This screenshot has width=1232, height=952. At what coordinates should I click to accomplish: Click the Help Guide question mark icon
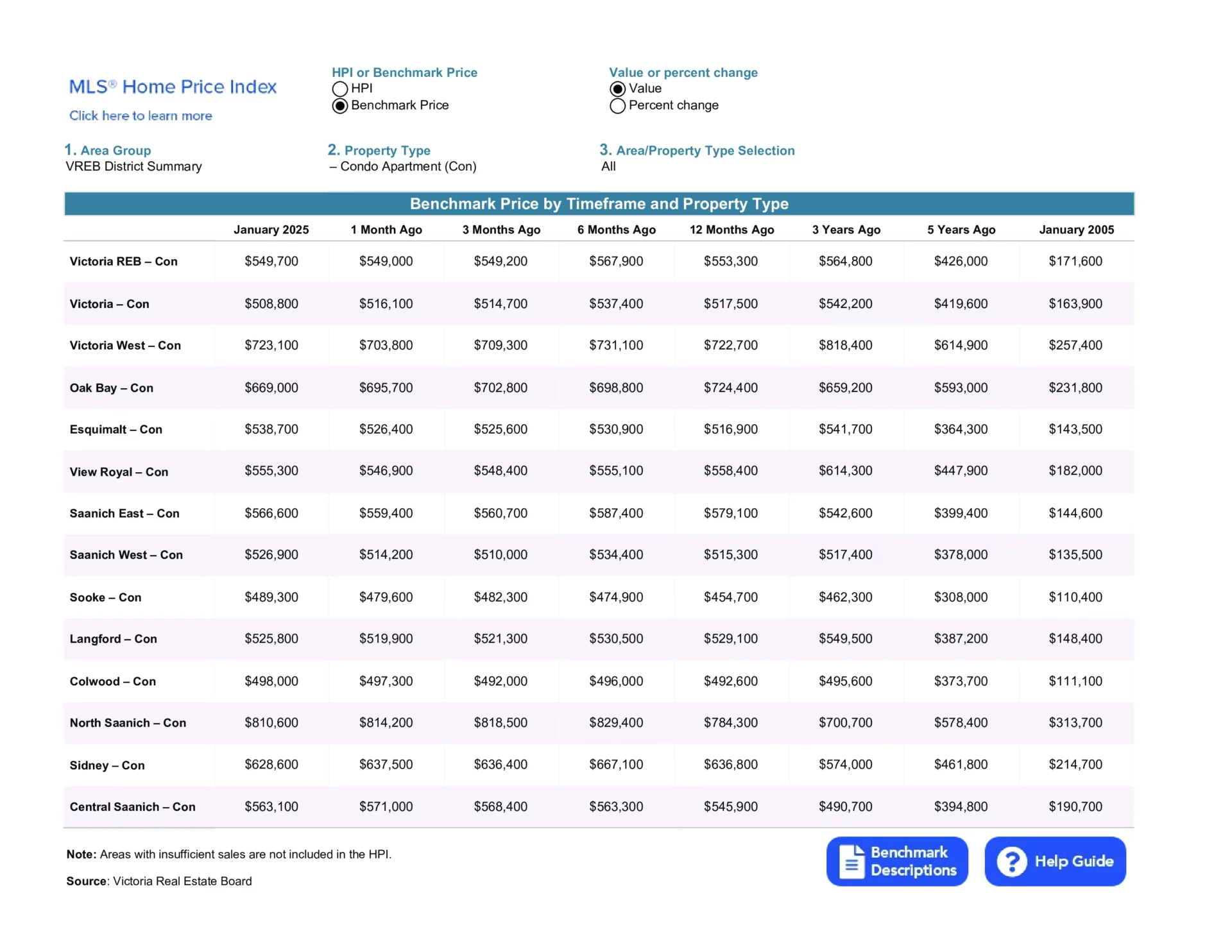(1013, 861)
